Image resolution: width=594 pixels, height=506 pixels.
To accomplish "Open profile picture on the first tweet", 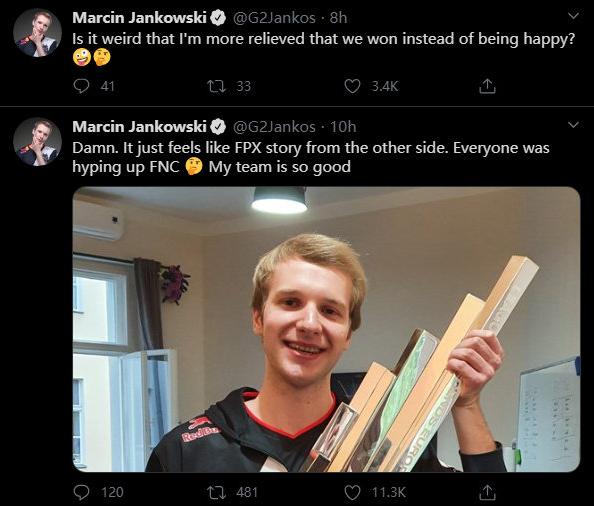I will coord(38,33).
